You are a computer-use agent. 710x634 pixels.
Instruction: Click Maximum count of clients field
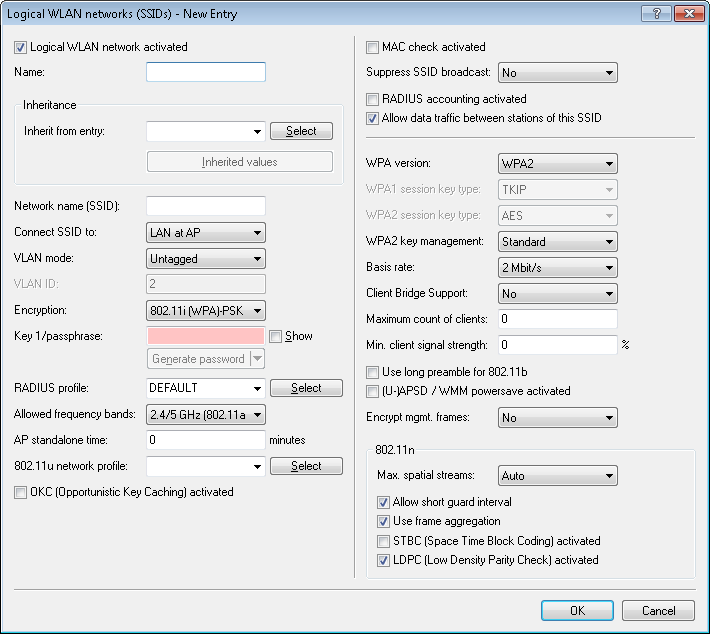[x=557, y=319]
